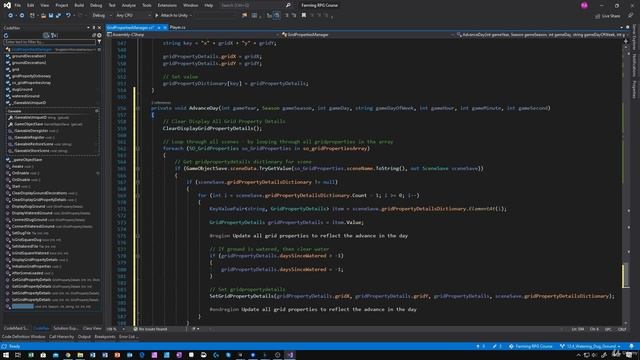Select the dugGround item in the CodeMaid tree
640x360 pixels.
click(x=22, y=89)
